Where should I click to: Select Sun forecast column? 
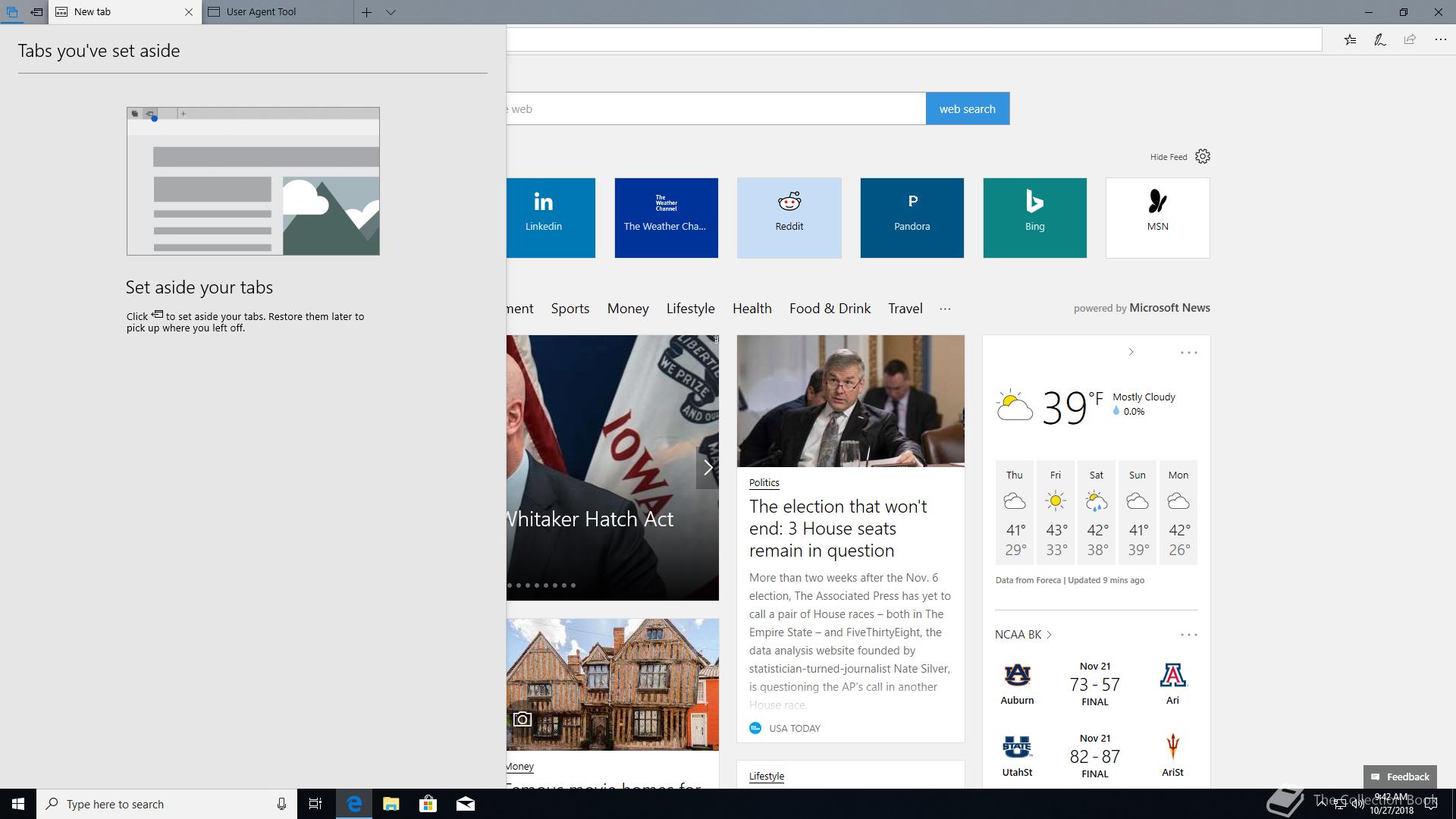pyautogui.click(x=1137, y=513)
